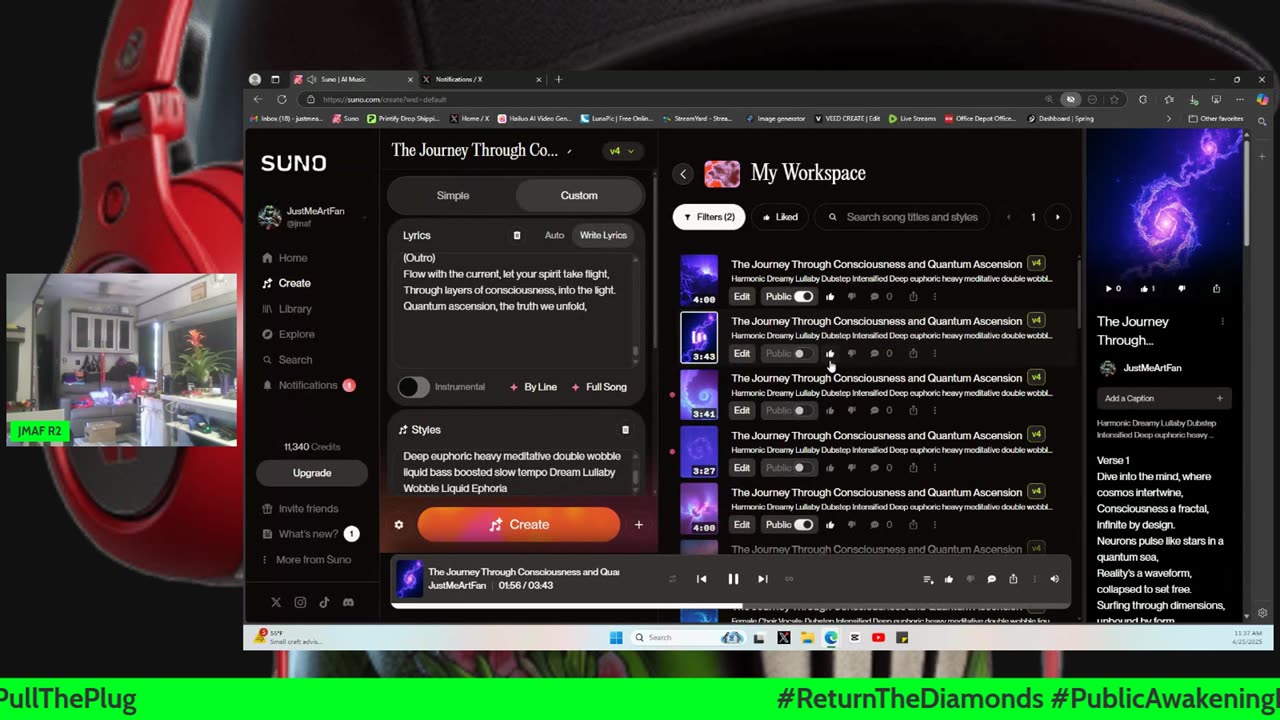Generate lyrics By Line

click(533, 387)
